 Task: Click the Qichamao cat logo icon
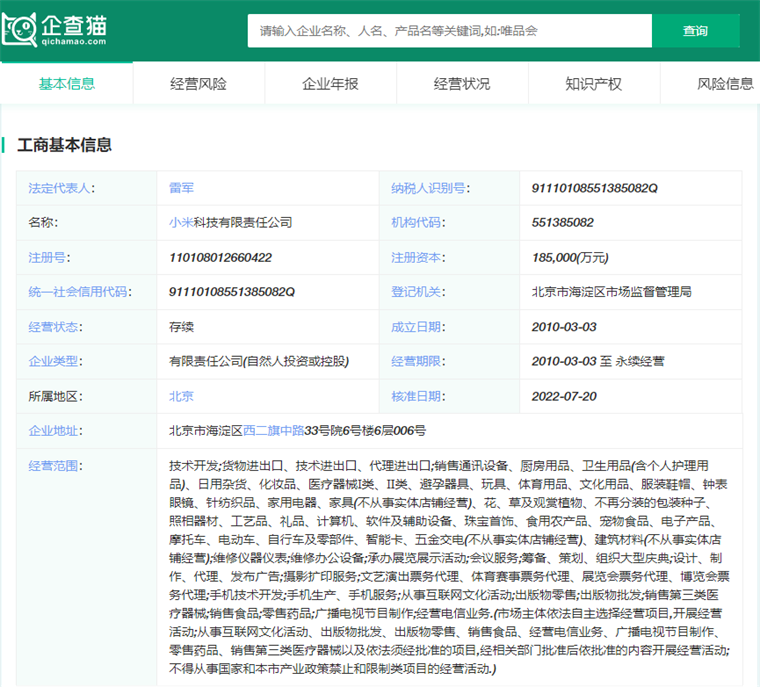point(20,30)
